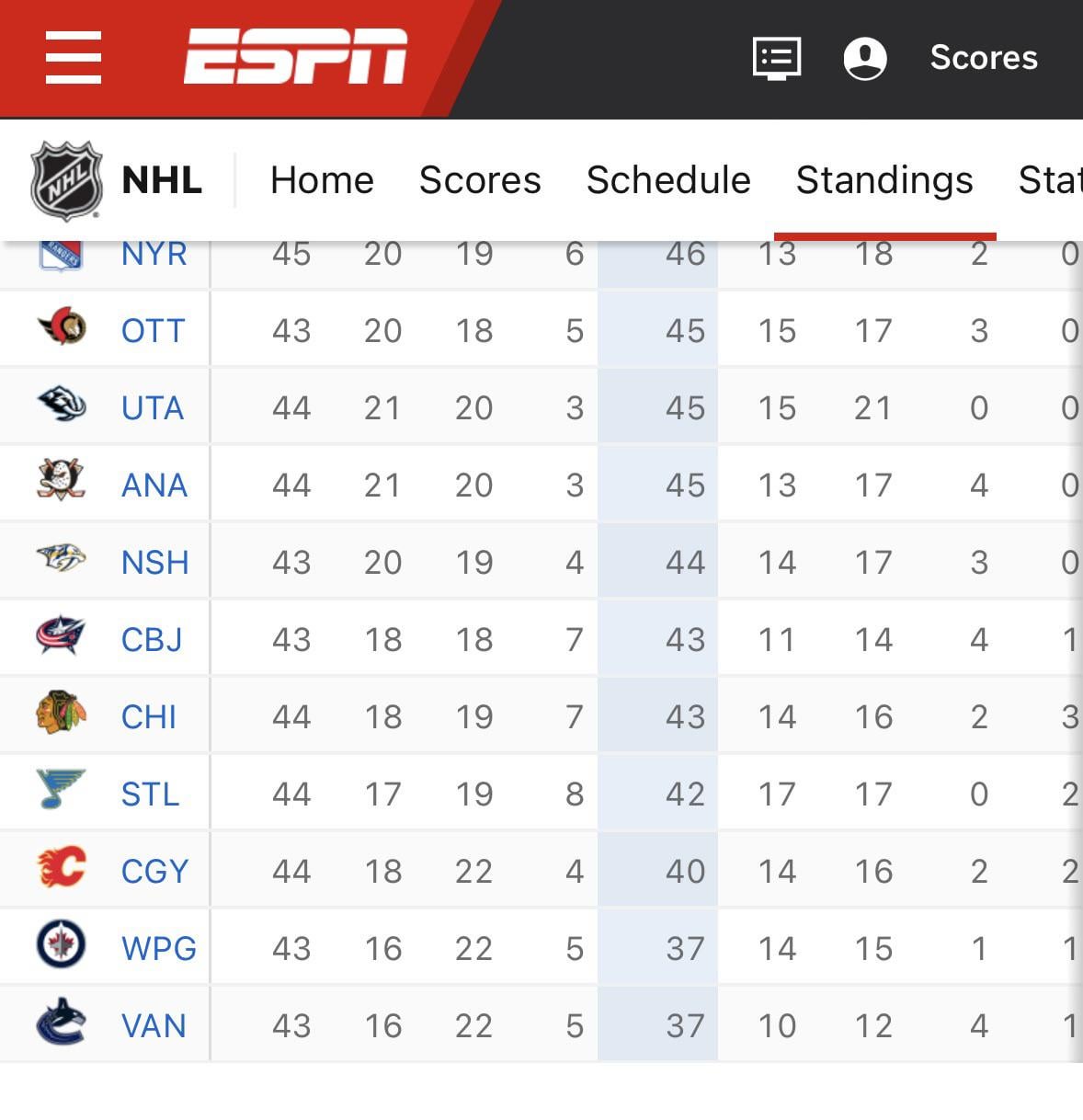Click the Winnipeg Jets logo
Viewport: 1083px width, 1120px height.
tap(62, 945)
